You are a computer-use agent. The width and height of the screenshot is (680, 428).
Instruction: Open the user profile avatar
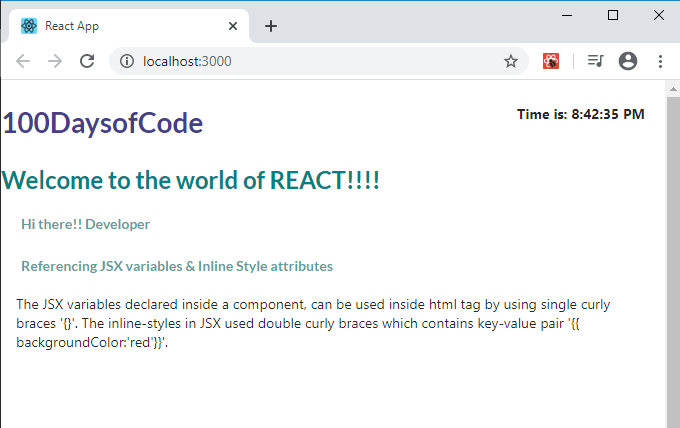(x=628, y=61)
